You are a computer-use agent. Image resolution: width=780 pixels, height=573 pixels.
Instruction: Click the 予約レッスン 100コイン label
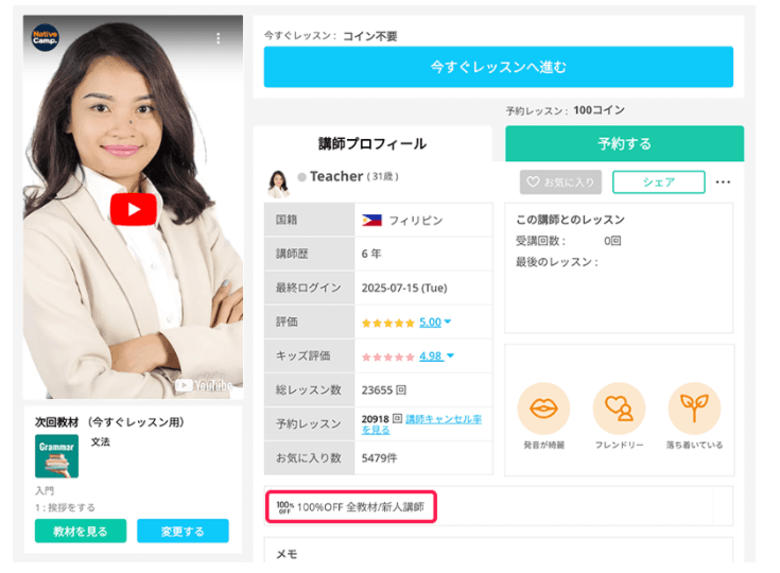coord(565,110)
